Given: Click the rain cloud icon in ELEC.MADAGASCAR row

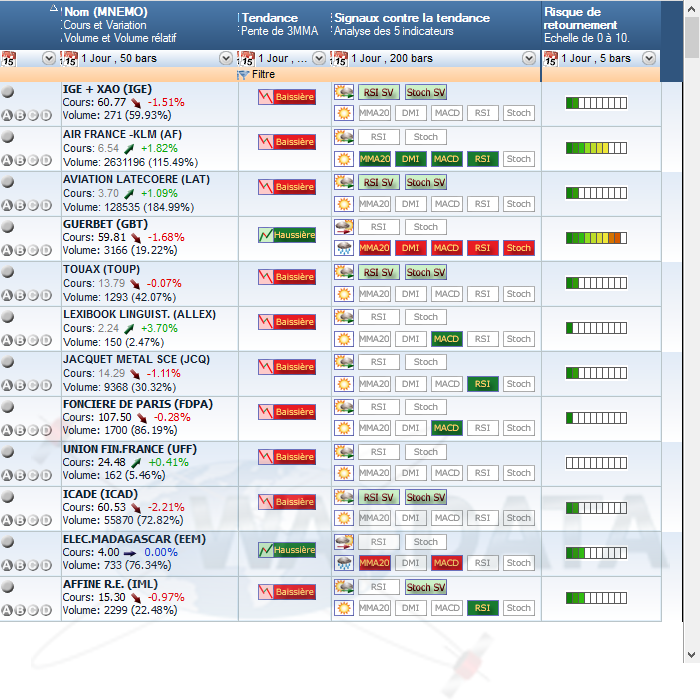Looking at the screenshot, I should 344,563.
